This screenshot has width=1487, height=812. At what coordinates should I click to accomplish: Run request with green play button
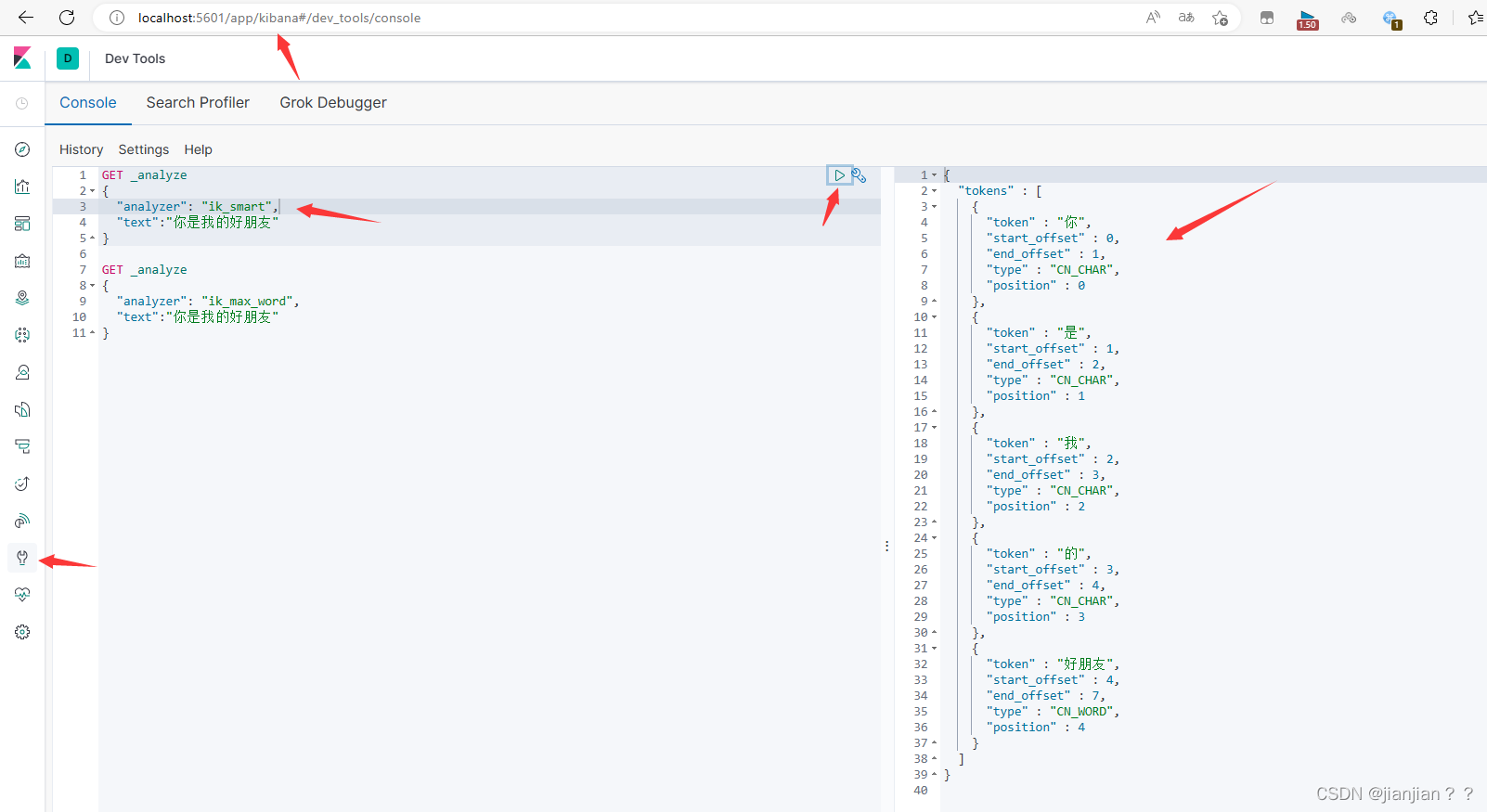839,175
